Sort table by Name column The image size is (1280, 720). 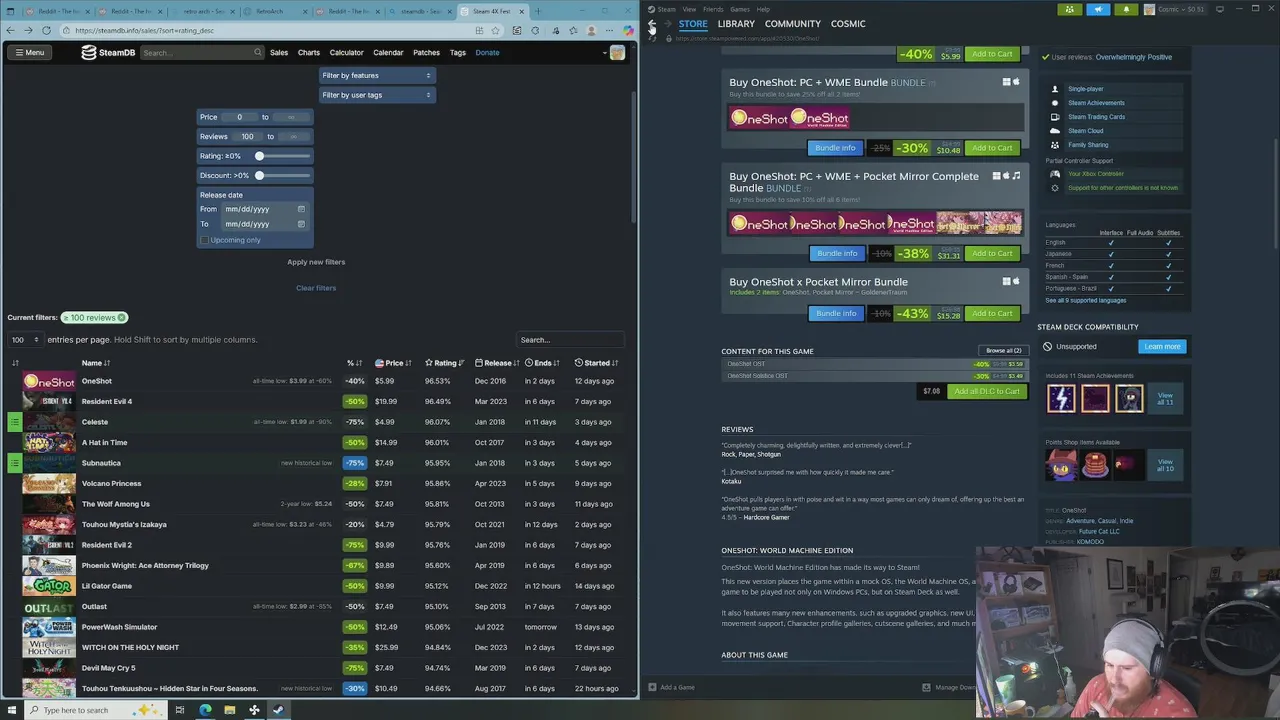[x=96, y=363]
